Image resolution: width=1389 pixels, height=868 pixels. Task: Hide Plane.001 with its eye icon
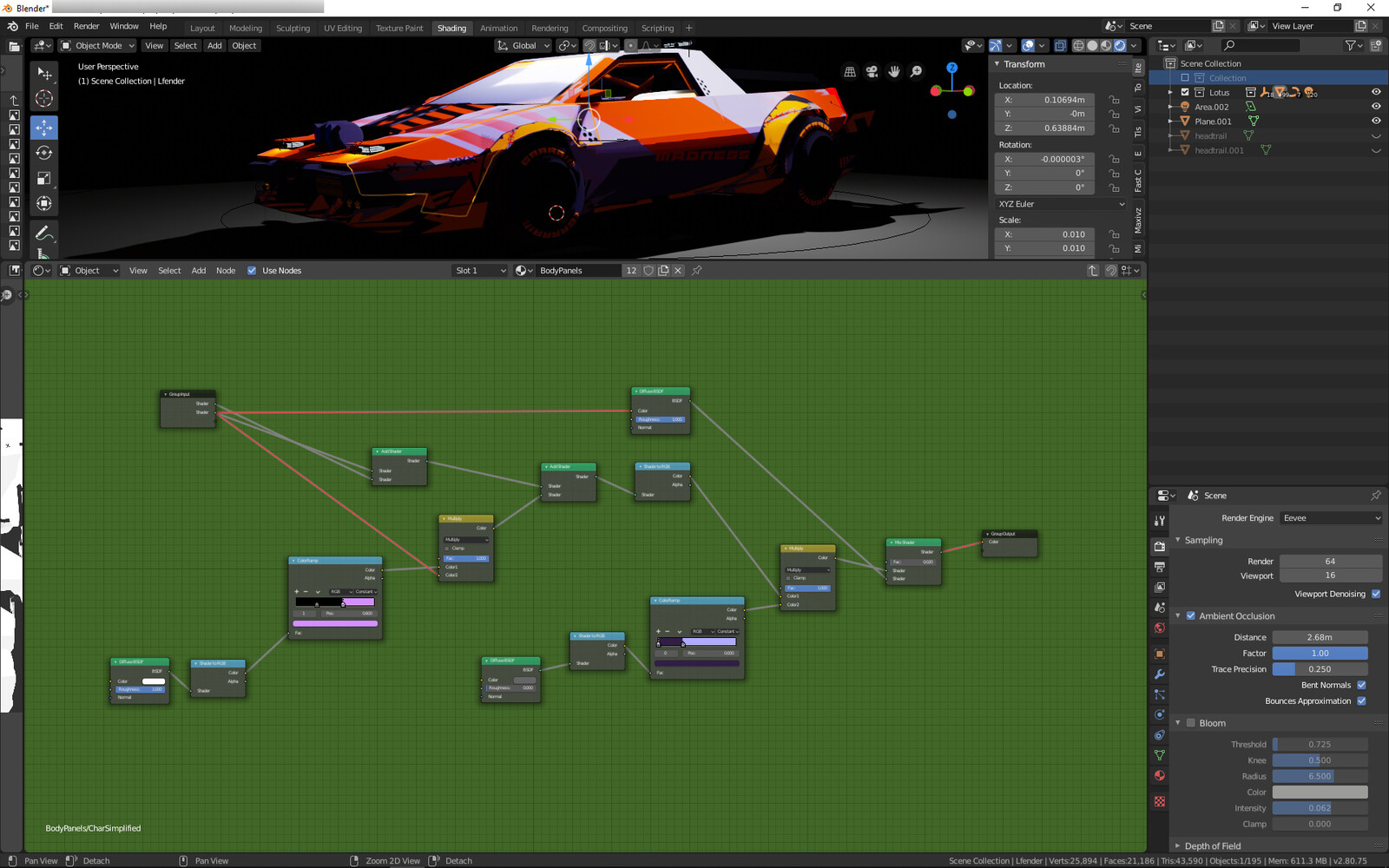pyautogui.click(x=1376, y=122)
